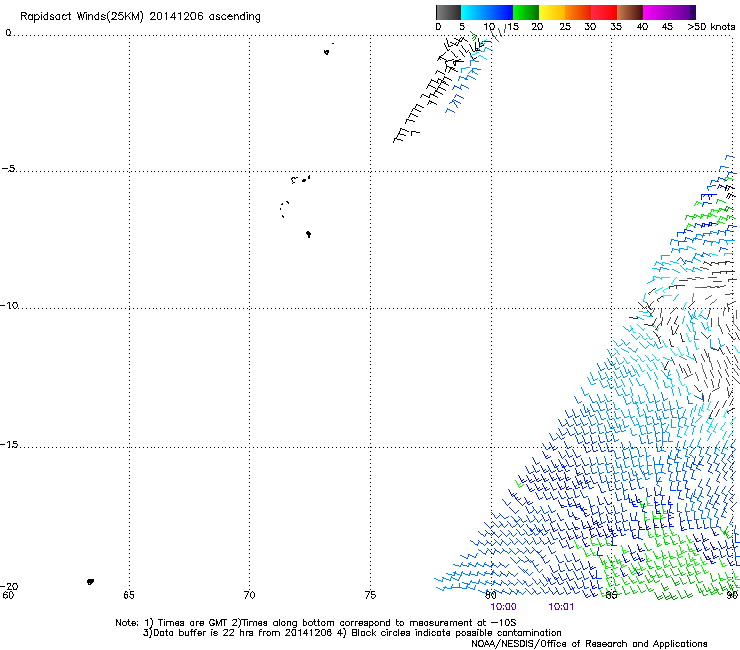Click the dark purple 45-50 knots segment

pyautogui.click(x=682, y=12)
